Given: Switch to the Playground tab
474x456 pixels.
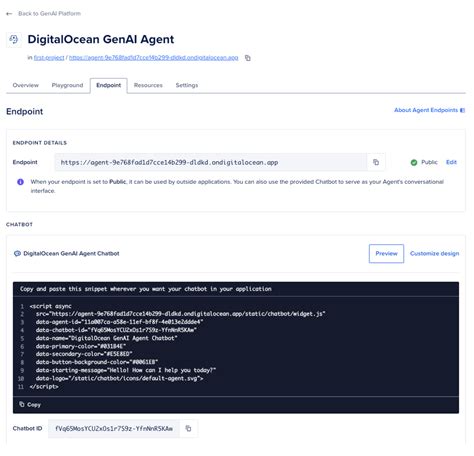Looking at the screenshot, I should (x=67, y=85).
